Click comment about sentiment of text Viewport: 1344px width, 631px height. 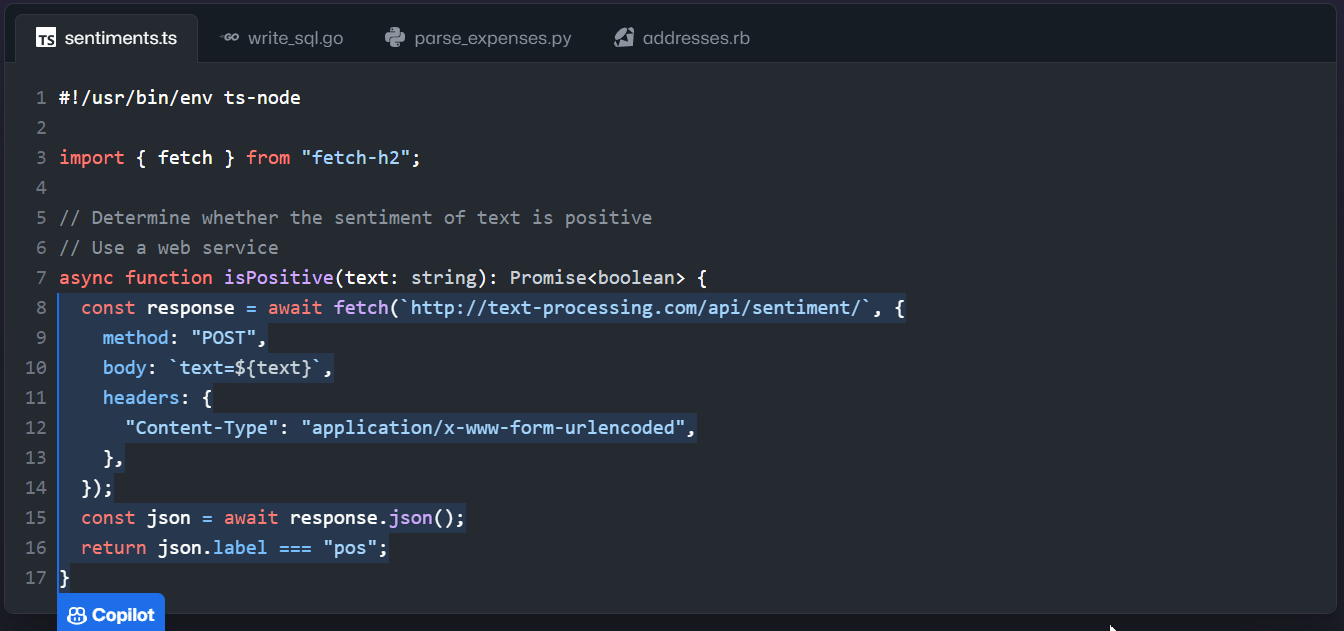[x=356, y=218]
